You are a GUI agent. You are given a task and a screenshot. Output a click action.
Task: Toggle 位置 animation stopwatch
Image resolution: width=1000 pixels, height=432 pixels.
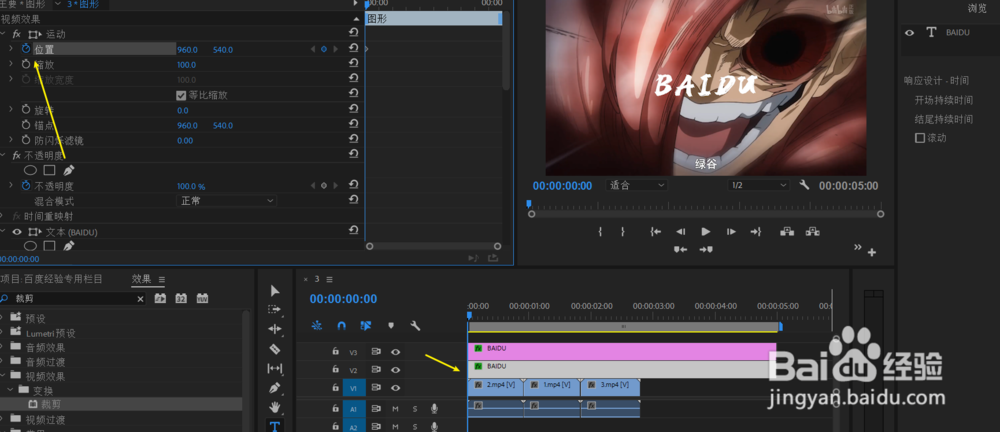point(26,48)
